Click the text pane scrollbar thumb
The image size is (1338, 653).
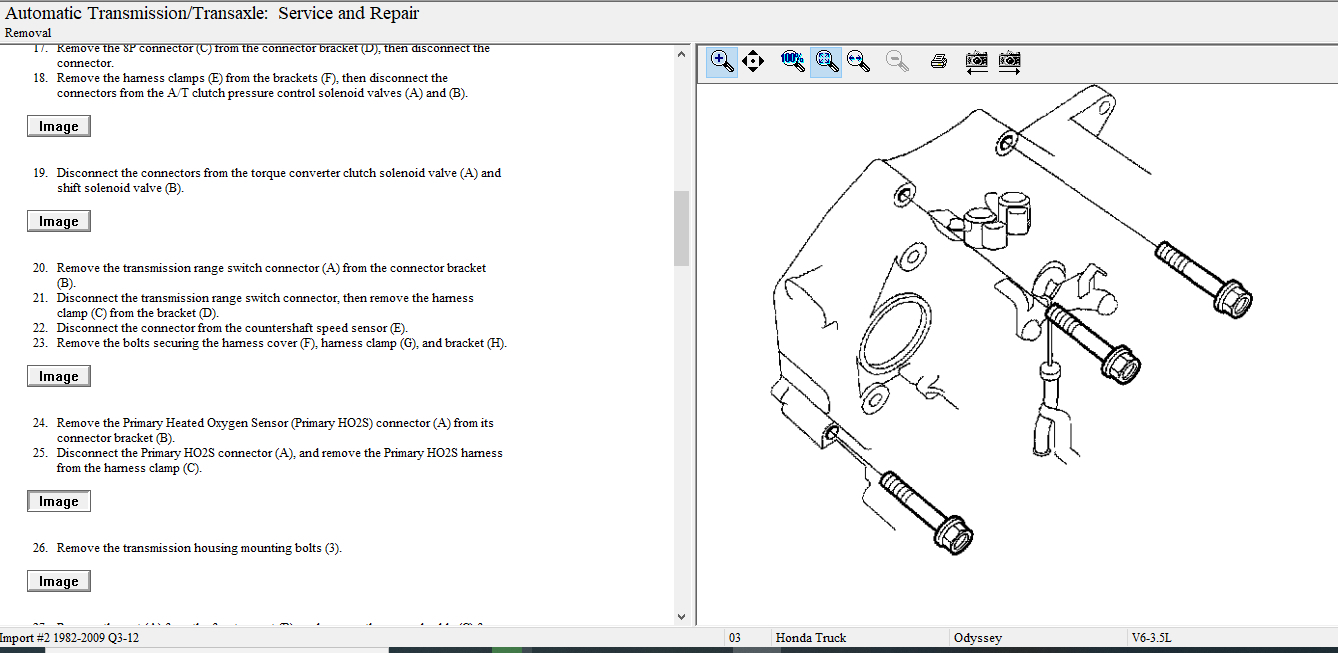tap(682, 228)
